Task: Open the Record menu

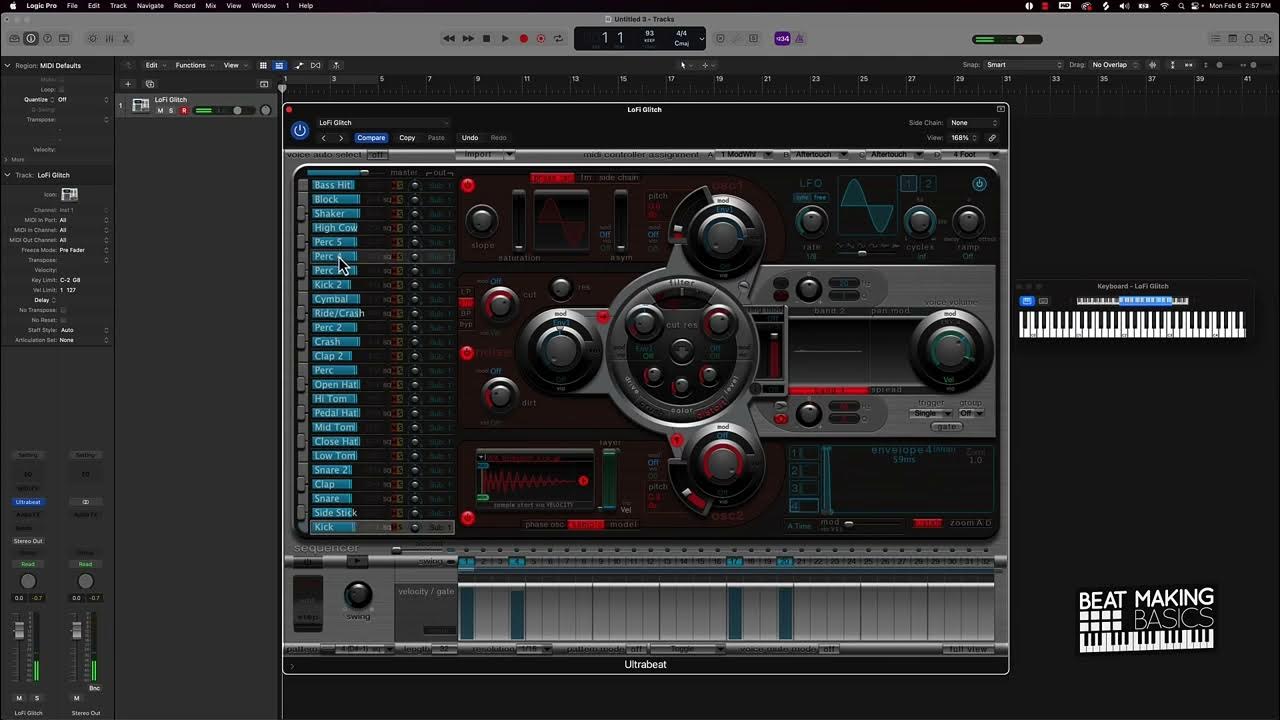Action: 184,5
